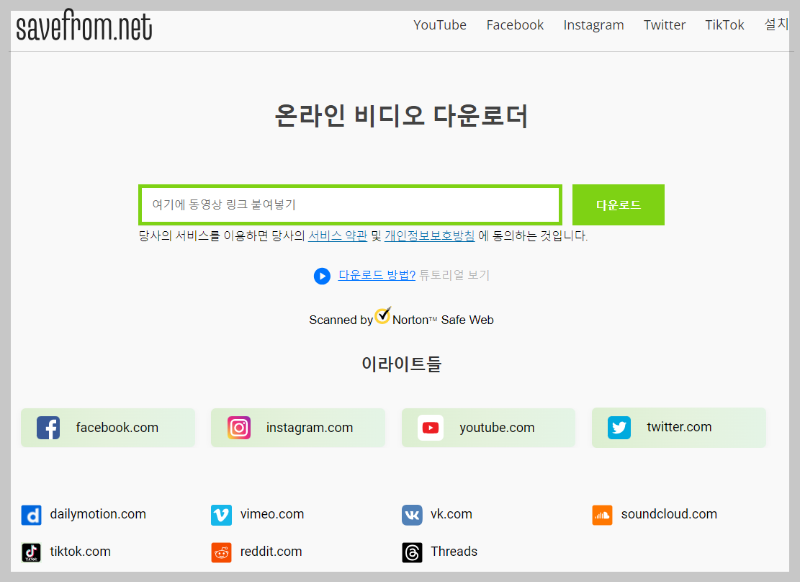The height and width of the screenshot is (582, 800).
Task: Click the SoundCloud icon
Action: (602, 514)
